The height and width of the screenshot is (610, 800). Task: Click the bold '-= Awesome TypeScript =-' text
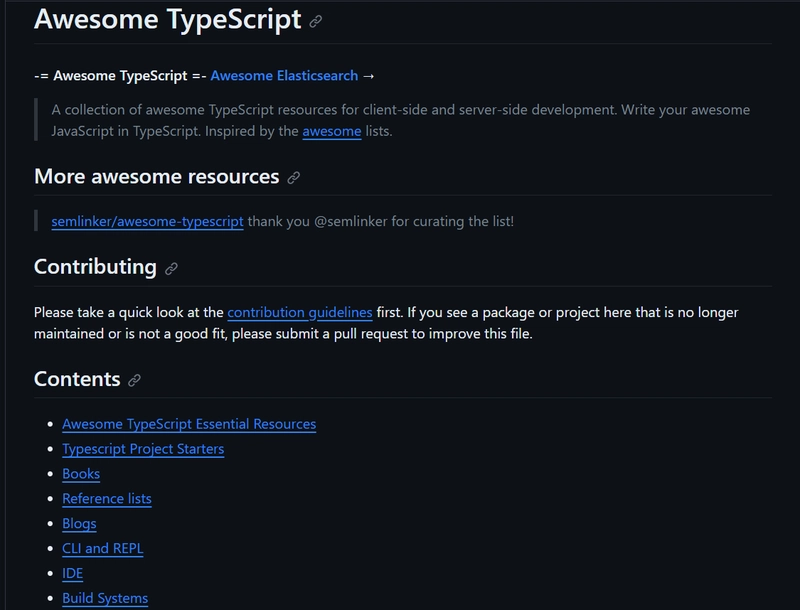(120, 75)
